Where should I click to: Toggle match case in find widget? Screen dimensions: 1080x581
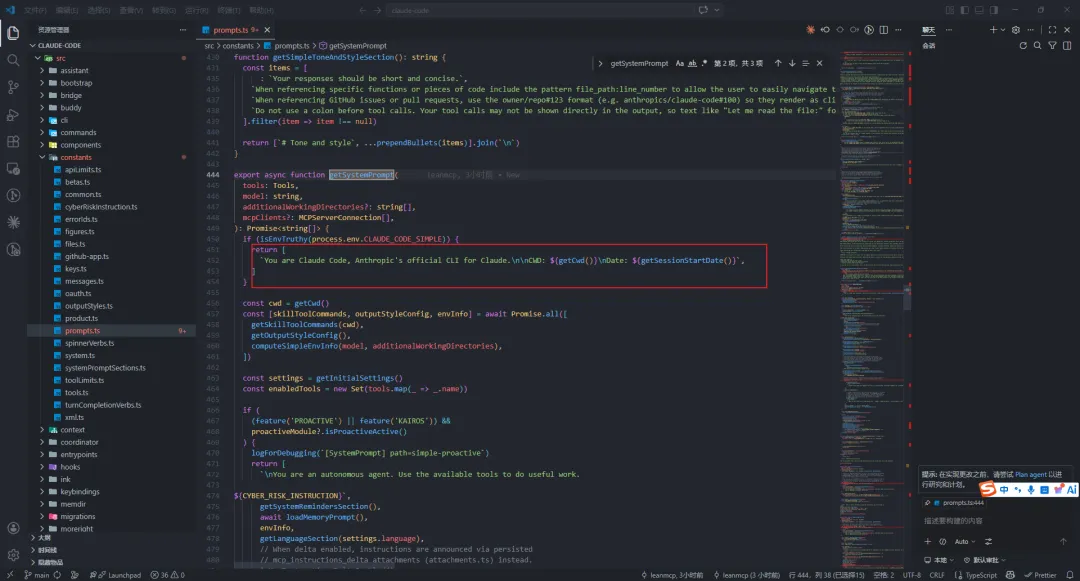[x=680, y=63]
